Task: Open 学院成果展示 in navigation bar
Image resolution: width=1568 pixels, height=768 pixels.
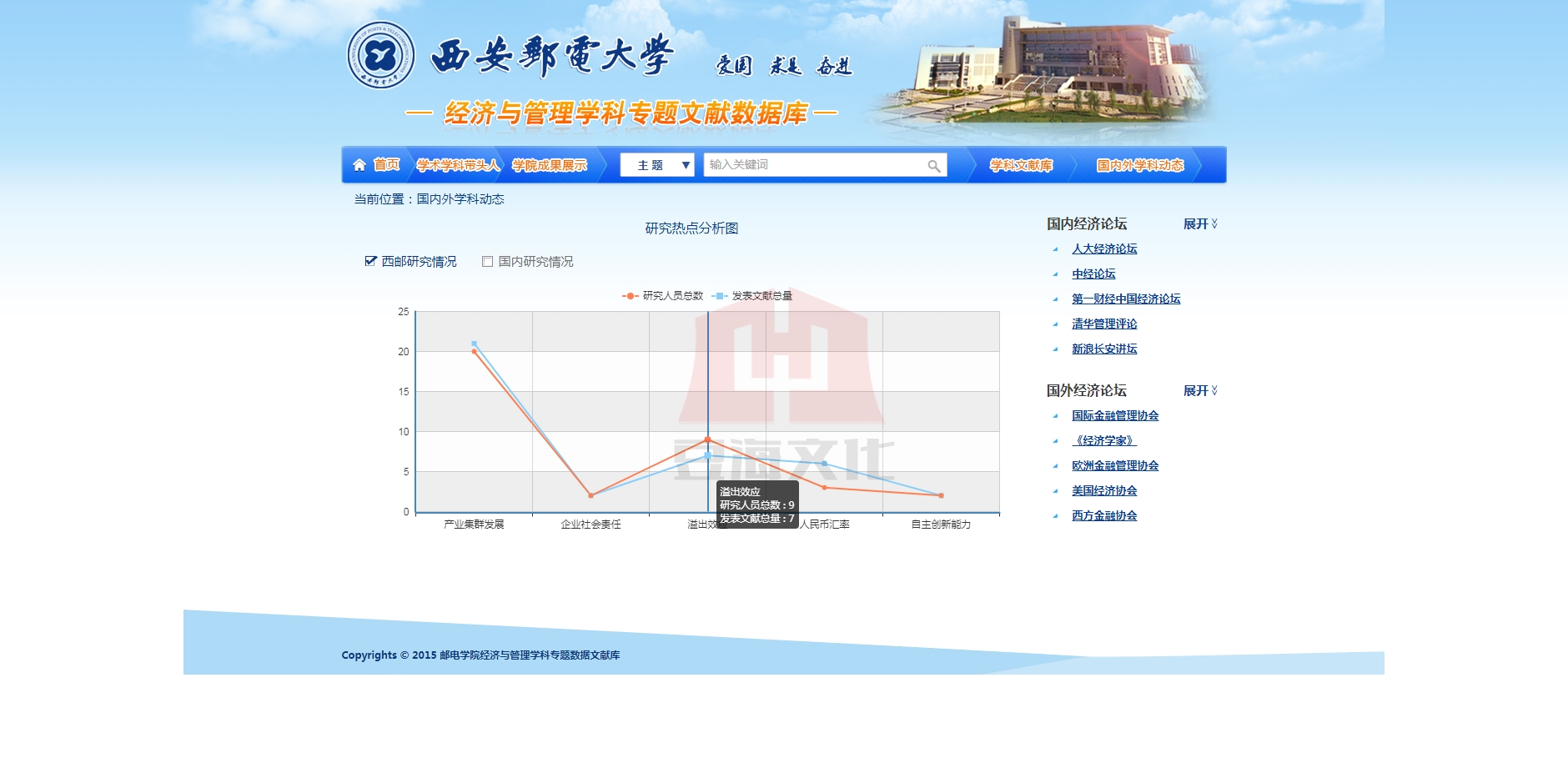Action: [550, 165]
